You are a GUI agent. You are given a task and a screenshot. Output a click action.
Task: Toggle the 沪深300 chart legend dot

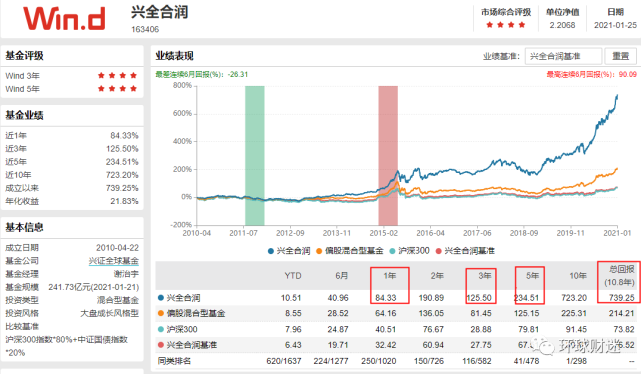[x=392, y=251]
